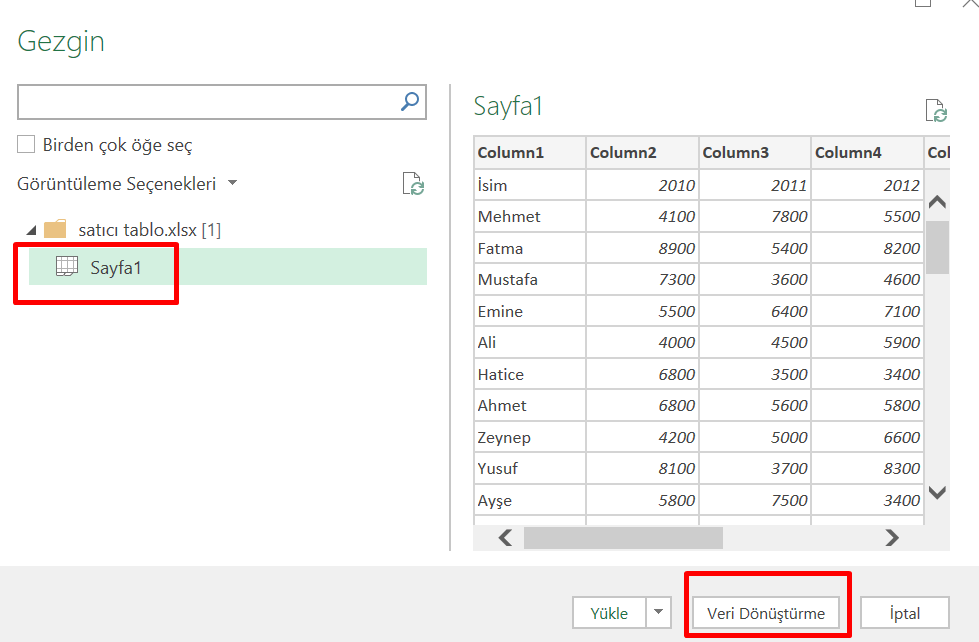Click the 7500 cell in Ayşe row
979x642 pixels.
click(755, 500)
